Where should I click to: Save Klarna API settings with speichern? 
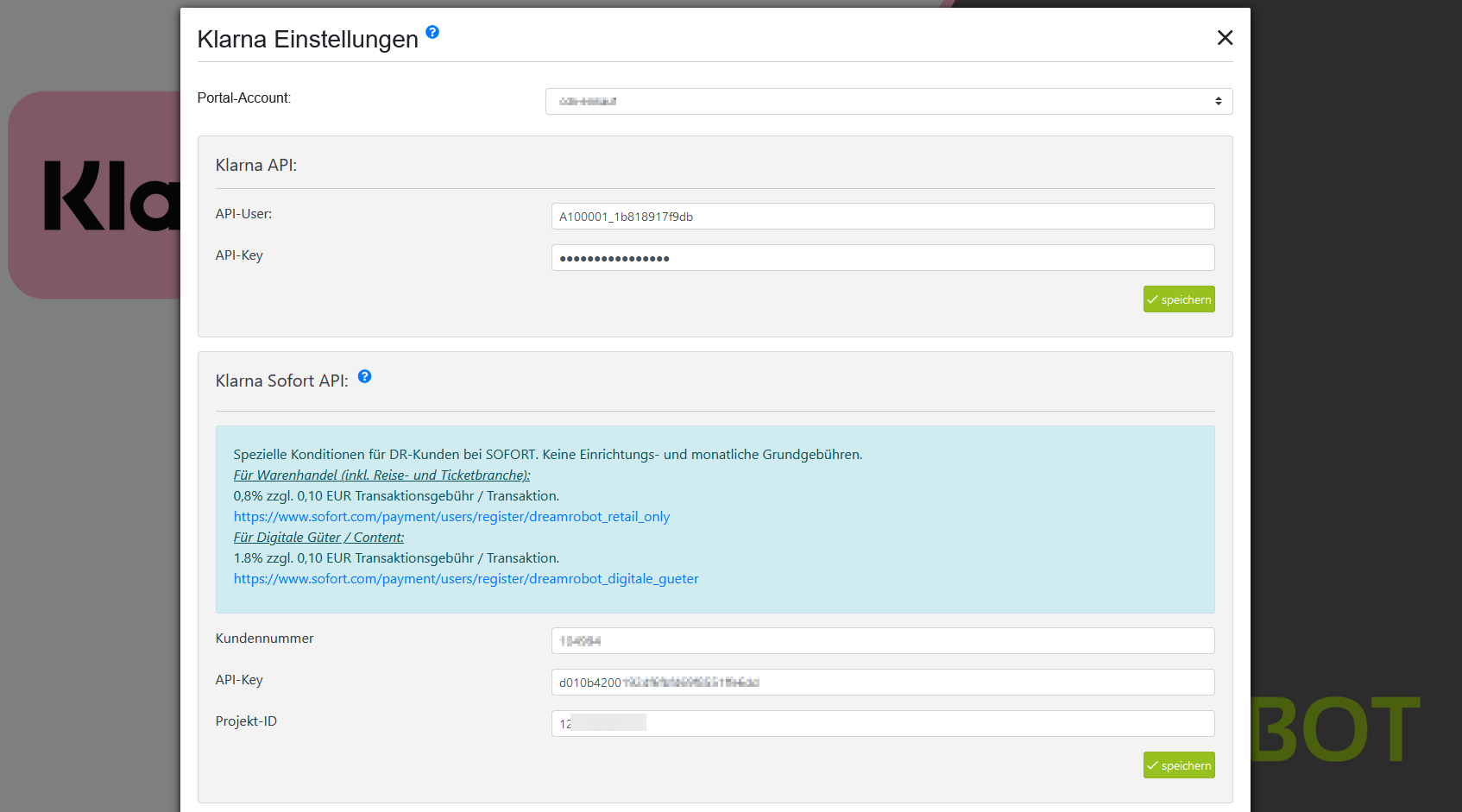[1179, 299]
